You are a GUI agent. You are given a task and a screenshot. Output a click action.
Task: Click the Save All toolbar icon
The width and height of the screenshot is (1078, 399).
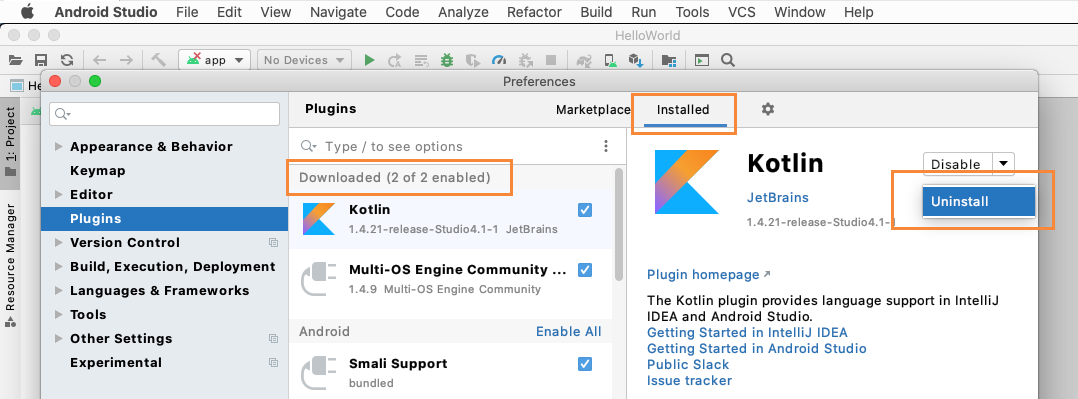point(41,61)
